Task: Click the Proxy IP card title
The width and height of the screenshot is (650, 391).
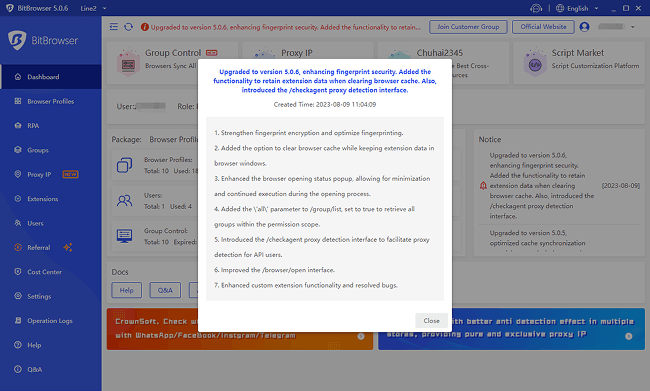Action: point(296,53)
